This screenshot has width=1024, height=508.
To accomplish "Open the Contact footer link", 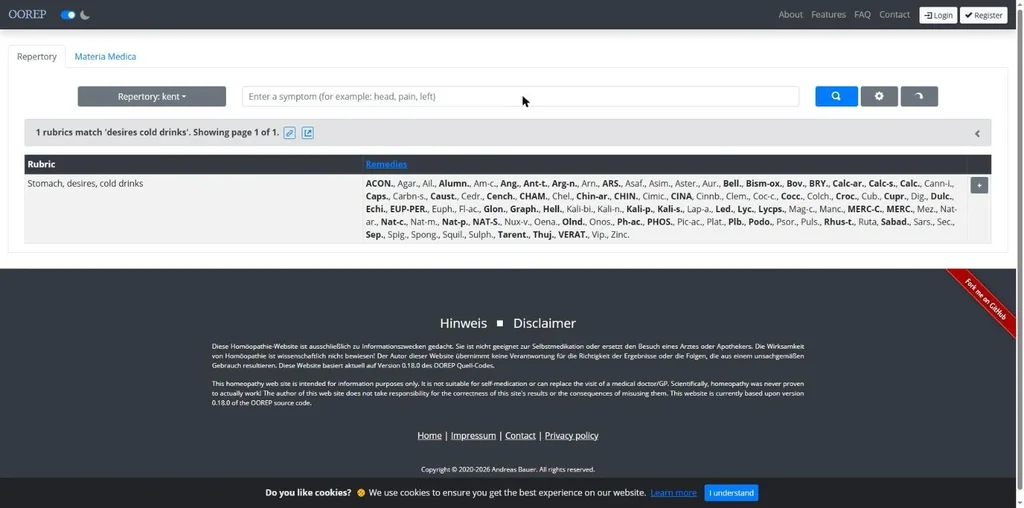I will [520, 436].
